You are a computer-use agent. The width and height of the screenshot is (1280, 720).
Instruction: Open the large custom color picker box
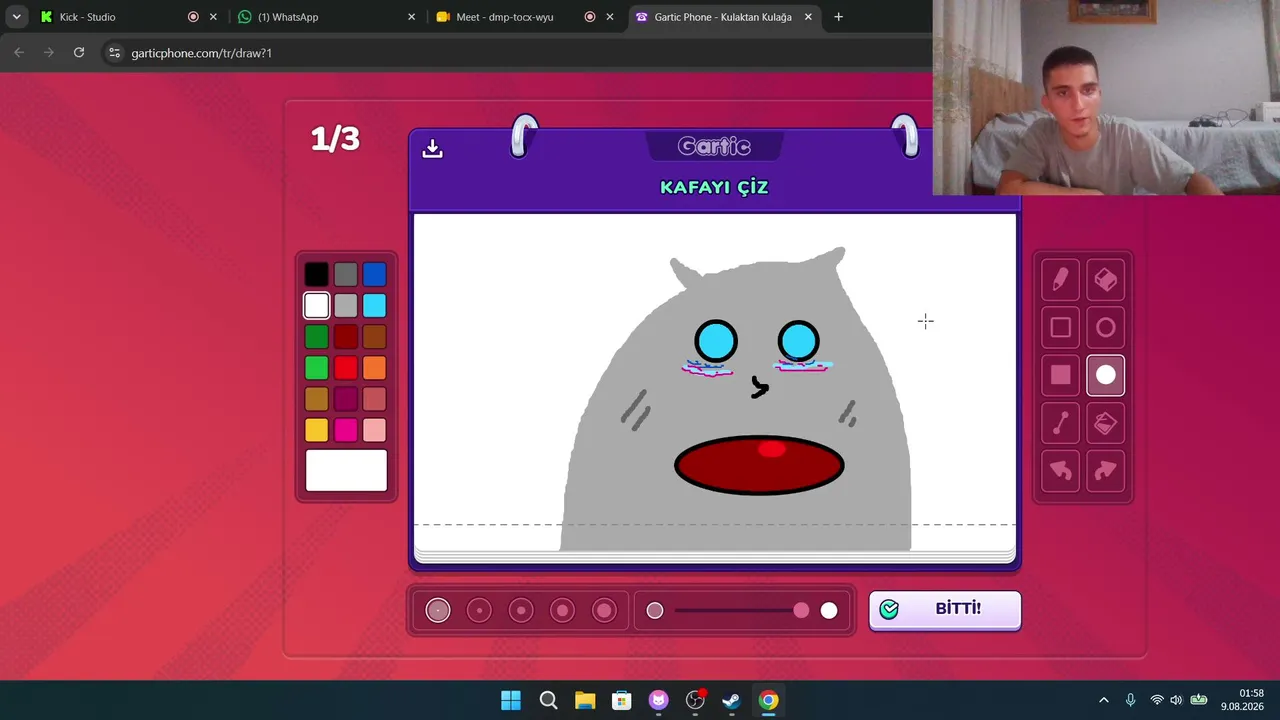click(346, 470)
